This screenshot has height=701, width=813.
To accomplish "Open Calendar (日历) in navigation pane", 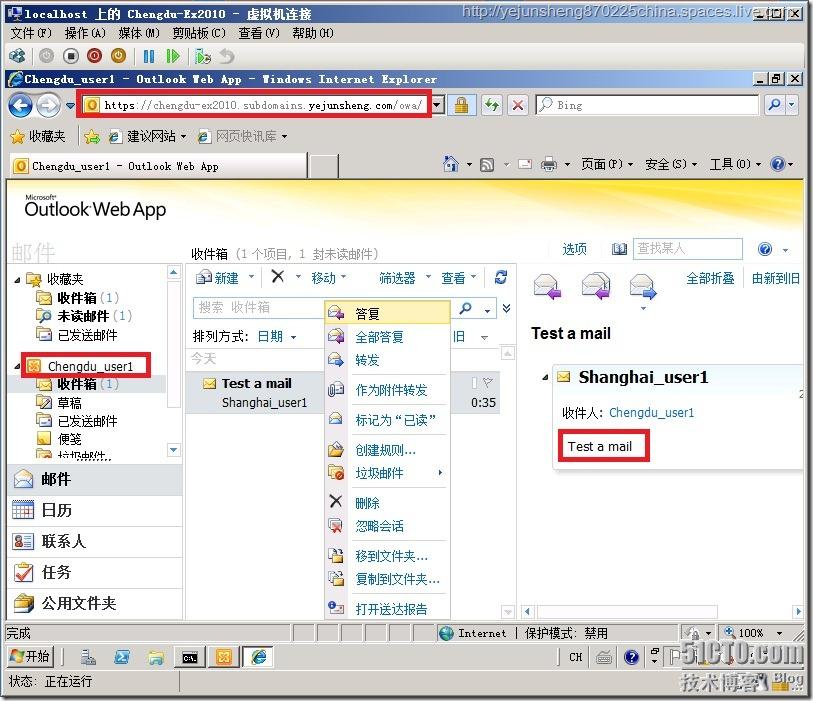I will pyautogui.click(x=95, y=510).
